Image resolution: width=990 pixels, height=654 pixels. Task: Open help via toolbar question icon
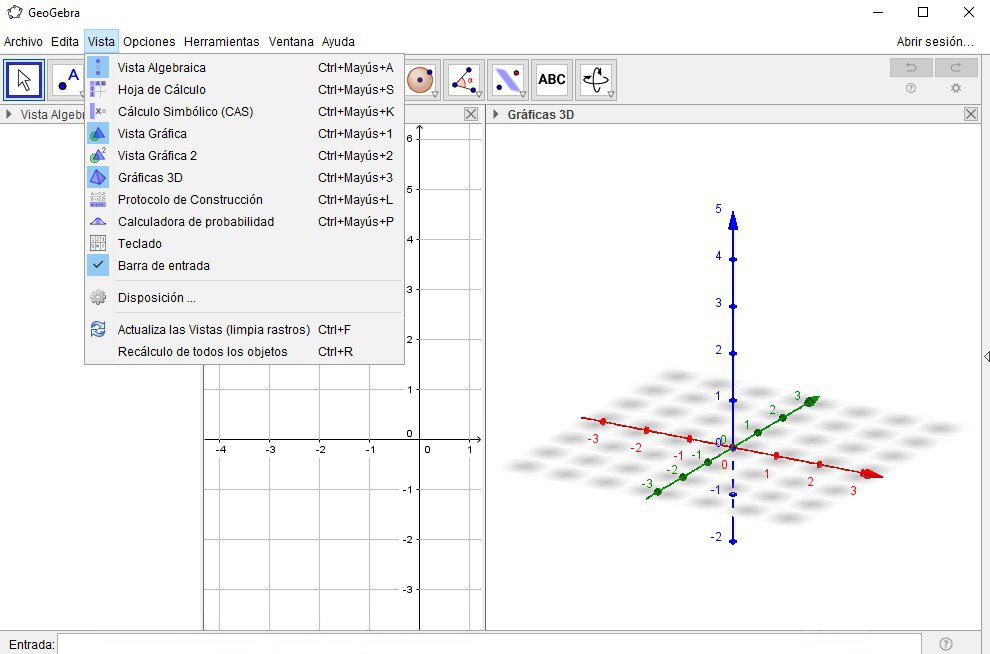coord(910,88)
